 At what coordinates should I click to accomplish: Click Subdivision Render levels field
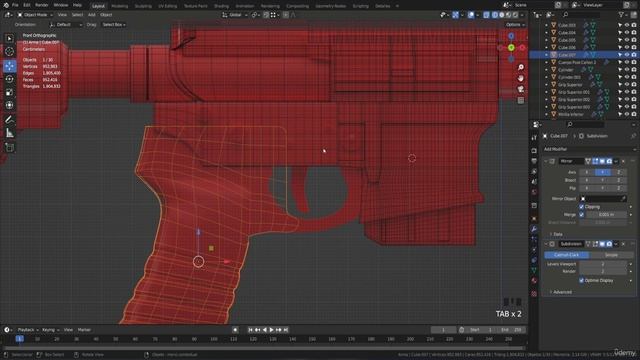(x=603, y=271)
